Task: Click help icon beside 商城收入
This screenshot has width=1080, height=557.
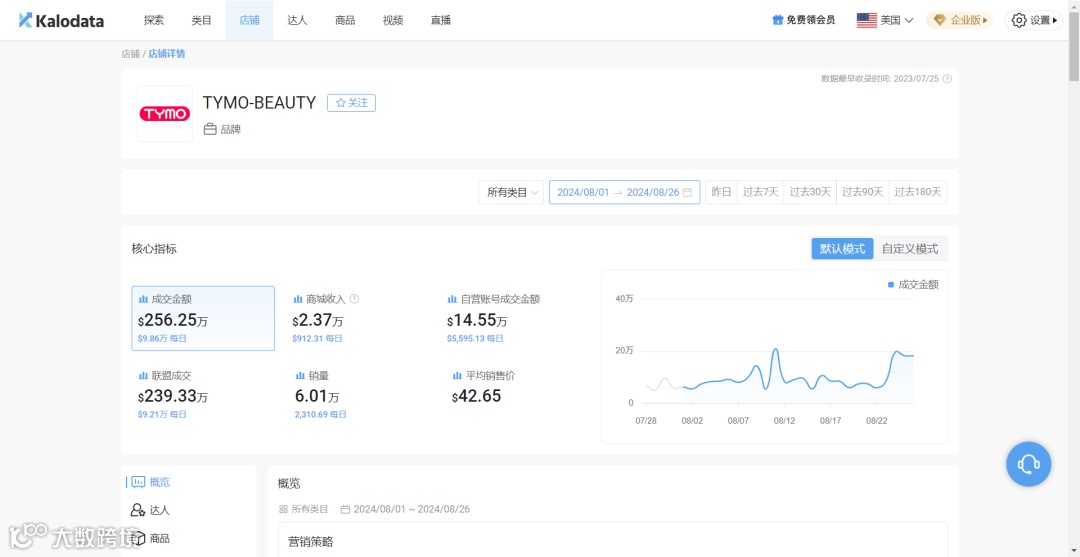Action: pyautogui.click(x=355, y=299)
